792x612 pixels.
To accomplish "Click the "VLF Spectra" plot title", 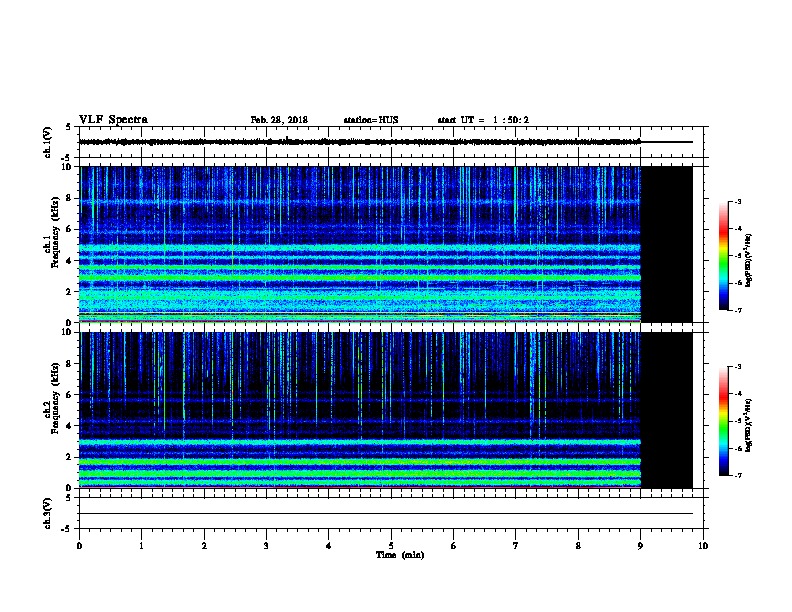I will (x=113, y=120).
